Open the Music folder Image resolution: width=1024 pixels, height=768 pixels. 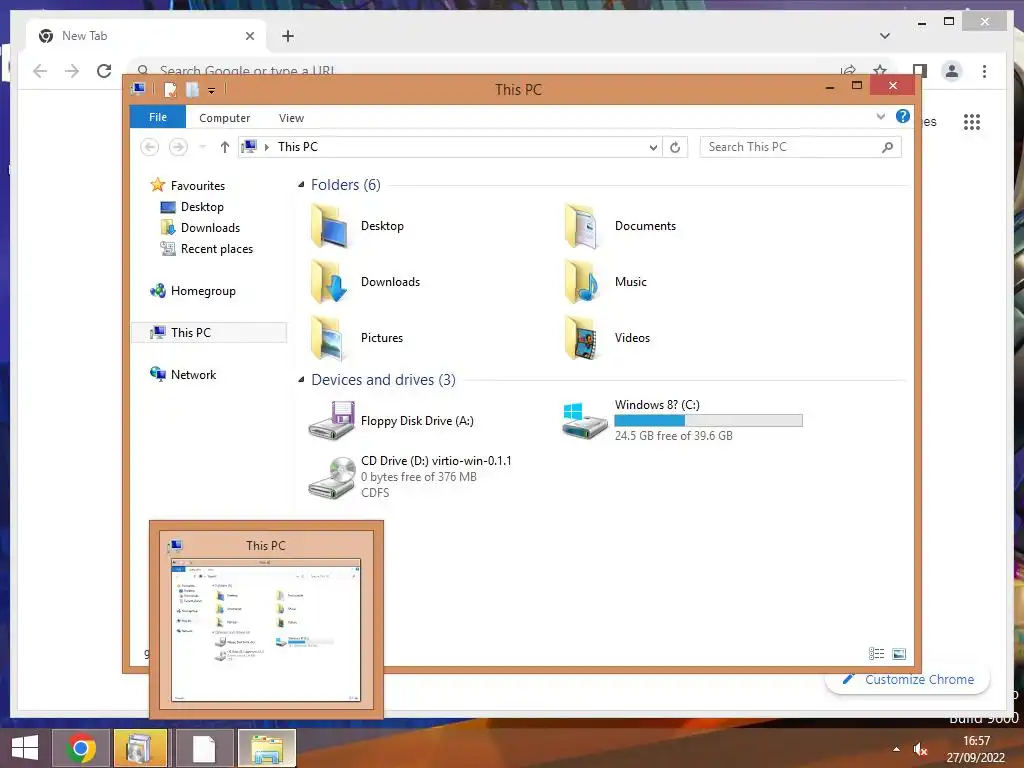(x=605, y=282)
